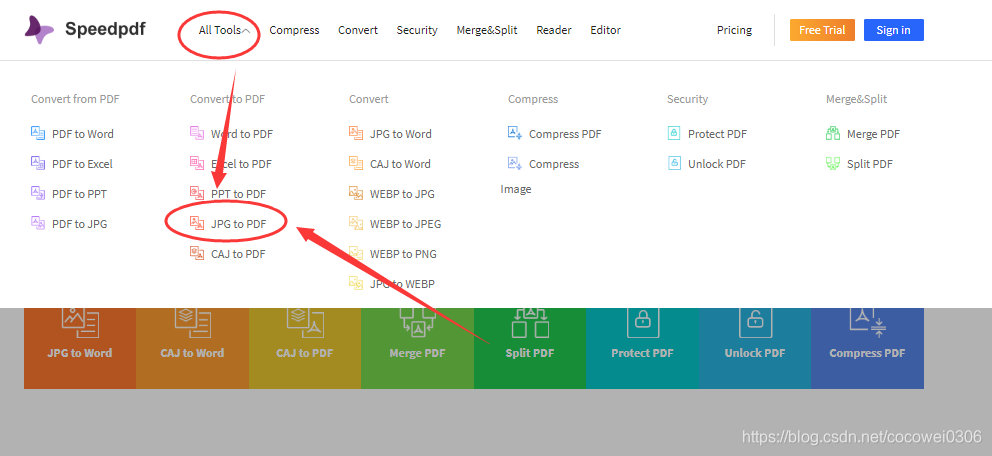
Task: Collapse the All Tools dropdown menu
Action: point(225,30)
